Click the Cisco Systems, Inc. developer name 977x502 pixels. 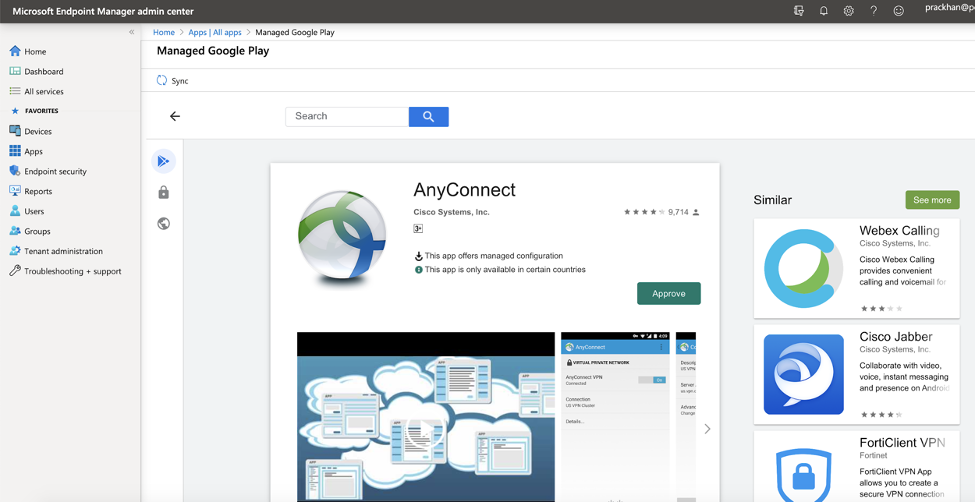point(451,212)
